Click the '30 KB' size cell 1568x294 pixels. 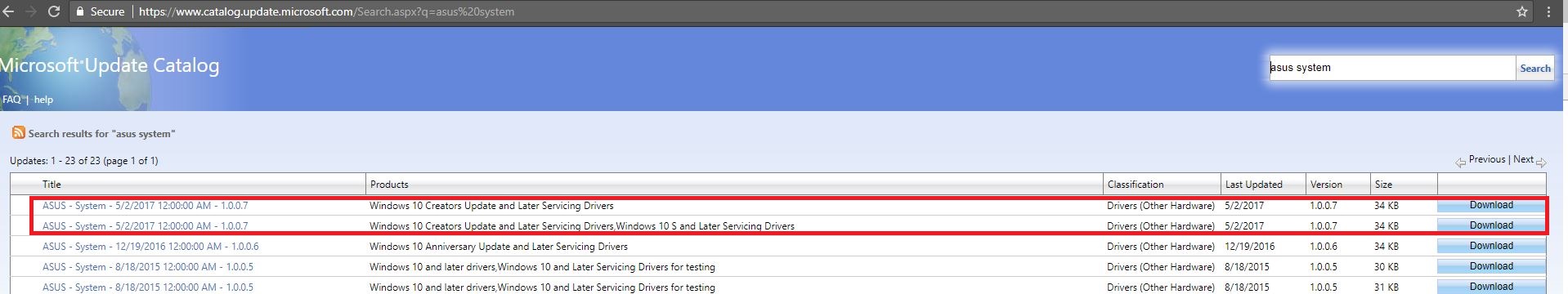(1386, 267)
